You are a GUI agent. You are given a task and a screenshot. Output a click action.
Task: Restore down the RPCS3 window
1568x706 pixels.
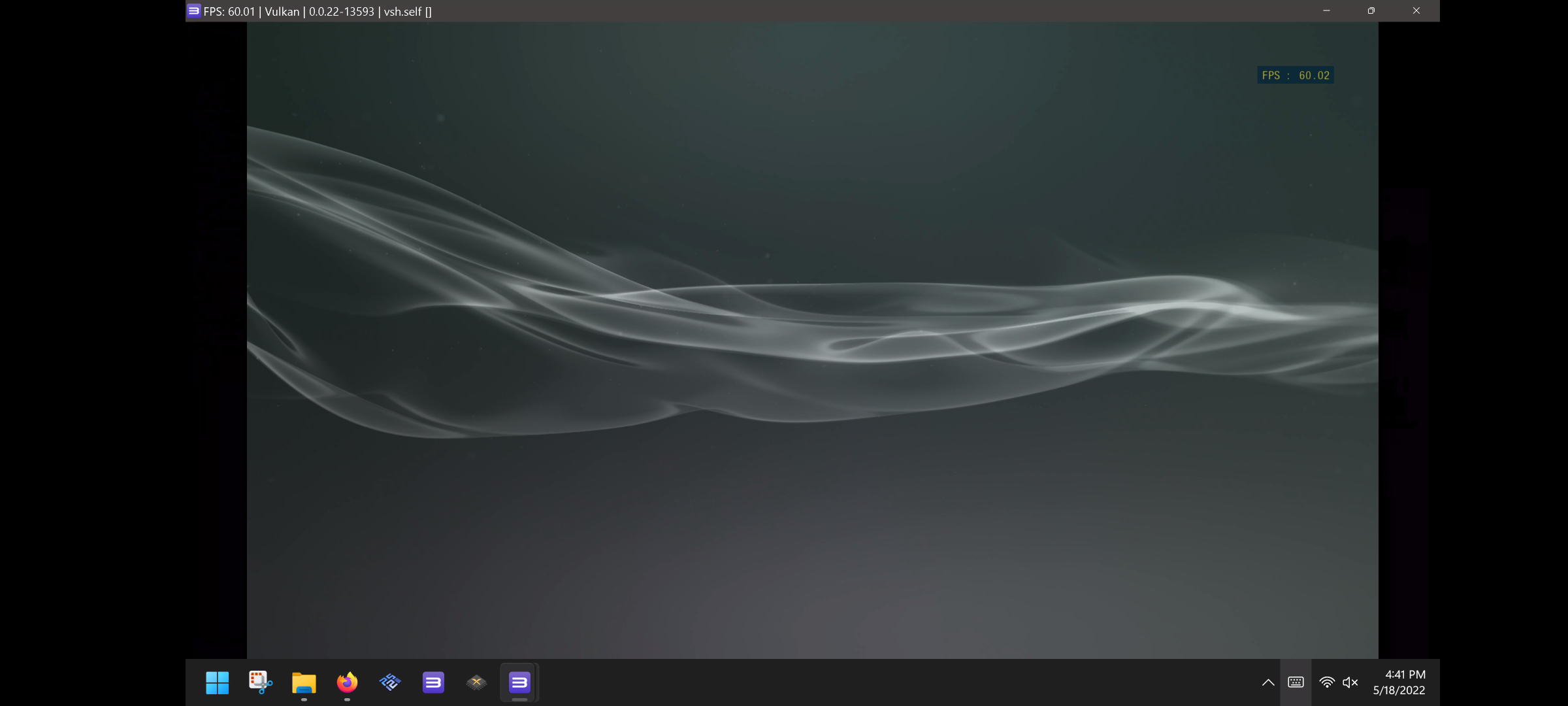[x=1371, y=10]
